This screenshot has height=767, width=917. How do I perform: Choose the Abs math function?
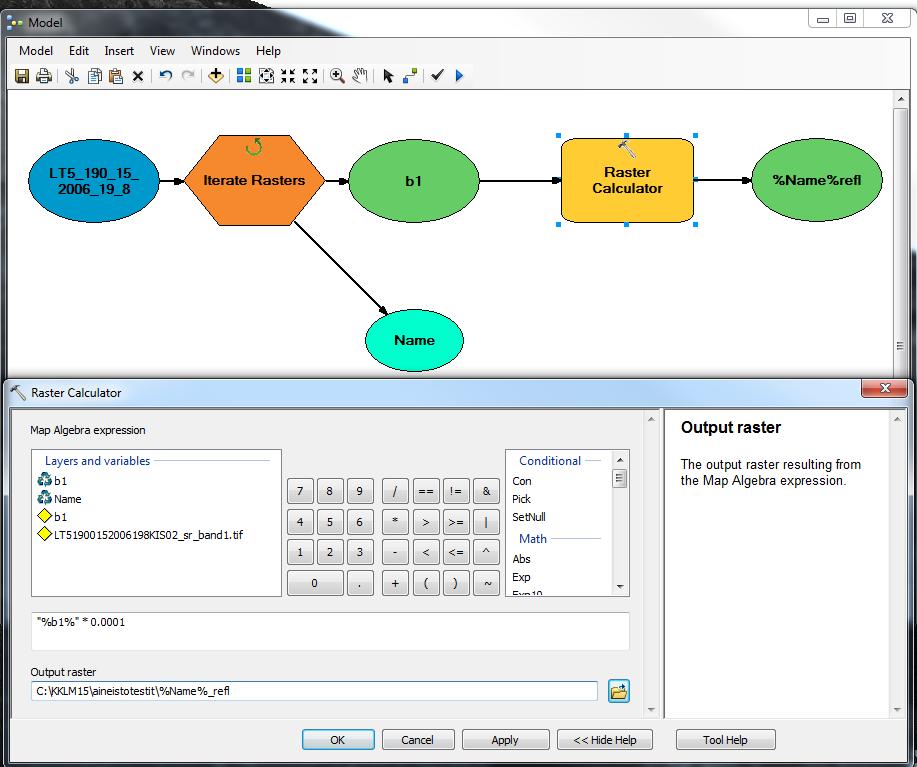pos(521,559)
